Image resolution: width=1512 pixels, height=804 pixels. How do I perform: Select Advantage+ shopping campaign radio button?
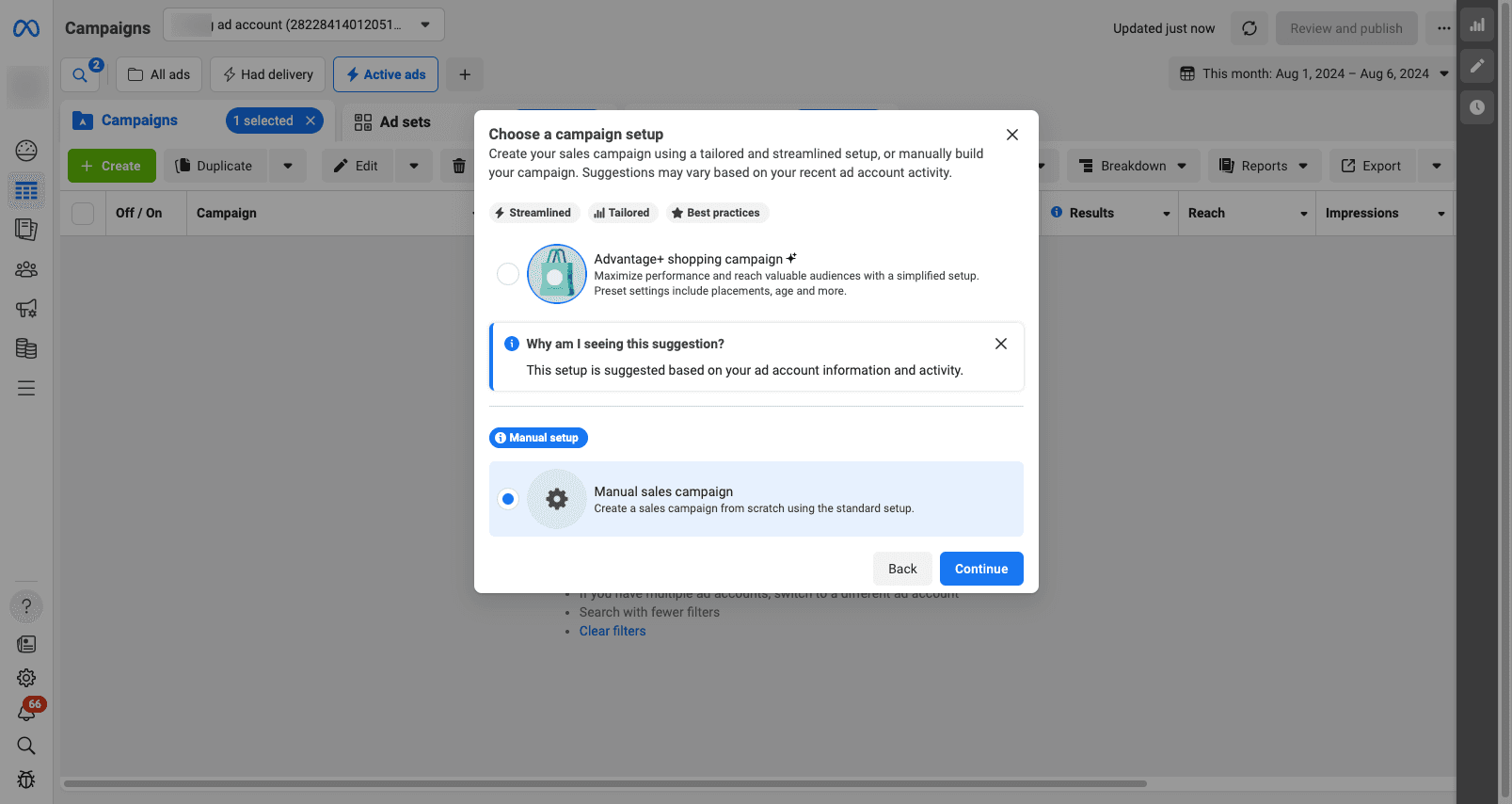[x=508, y=274]
